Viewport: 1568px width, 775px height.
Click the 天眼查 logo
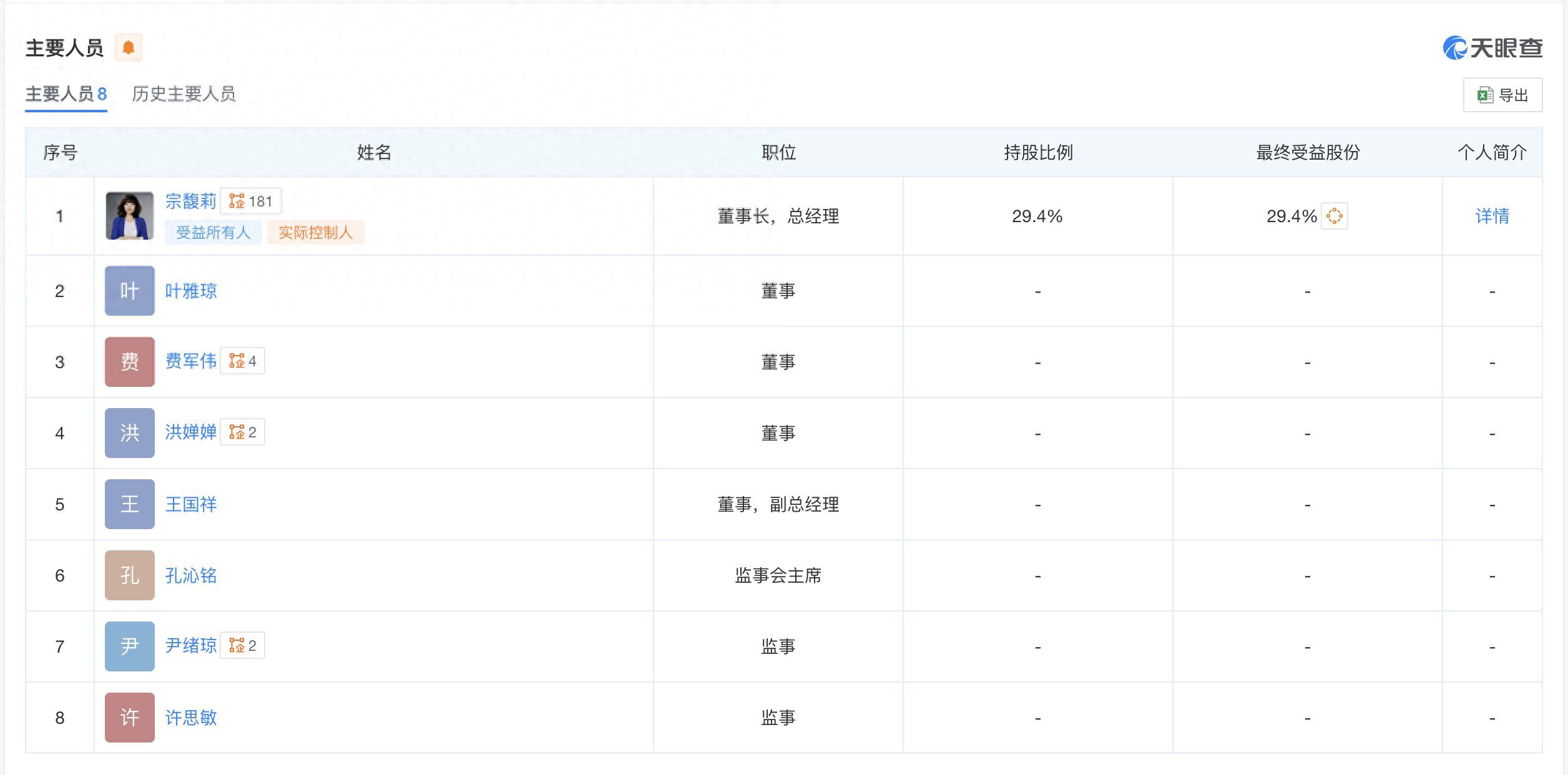pyautogui.click(x=1492, y=48)
